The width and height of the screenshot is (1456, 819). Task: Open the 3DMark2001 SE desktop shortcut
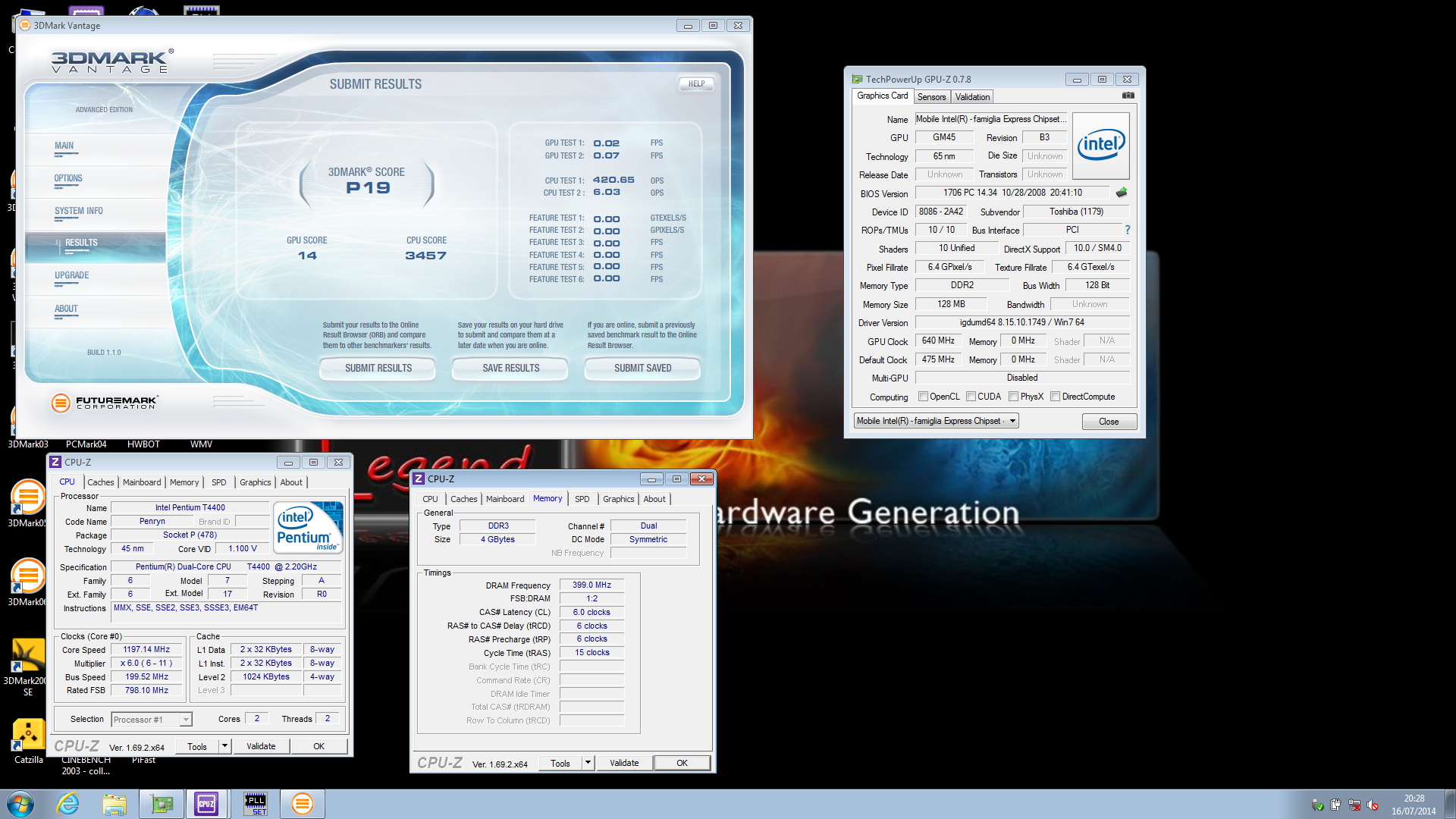click(x=28, y=667)
